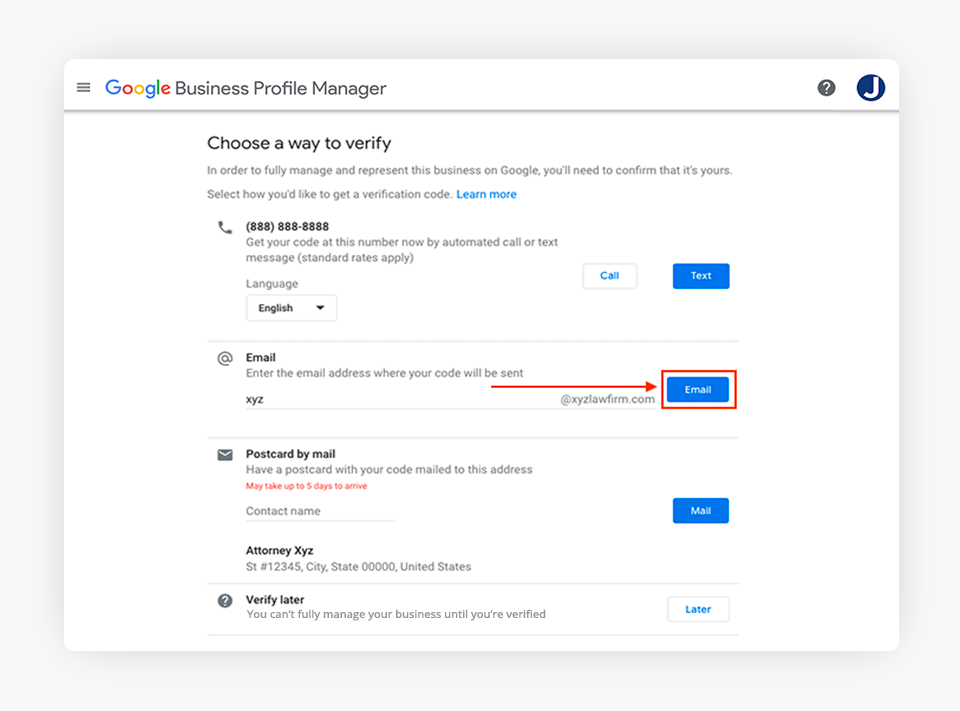
Task: Click the @xyzlawfirm.com domain suffix
Action: [607, 399]
